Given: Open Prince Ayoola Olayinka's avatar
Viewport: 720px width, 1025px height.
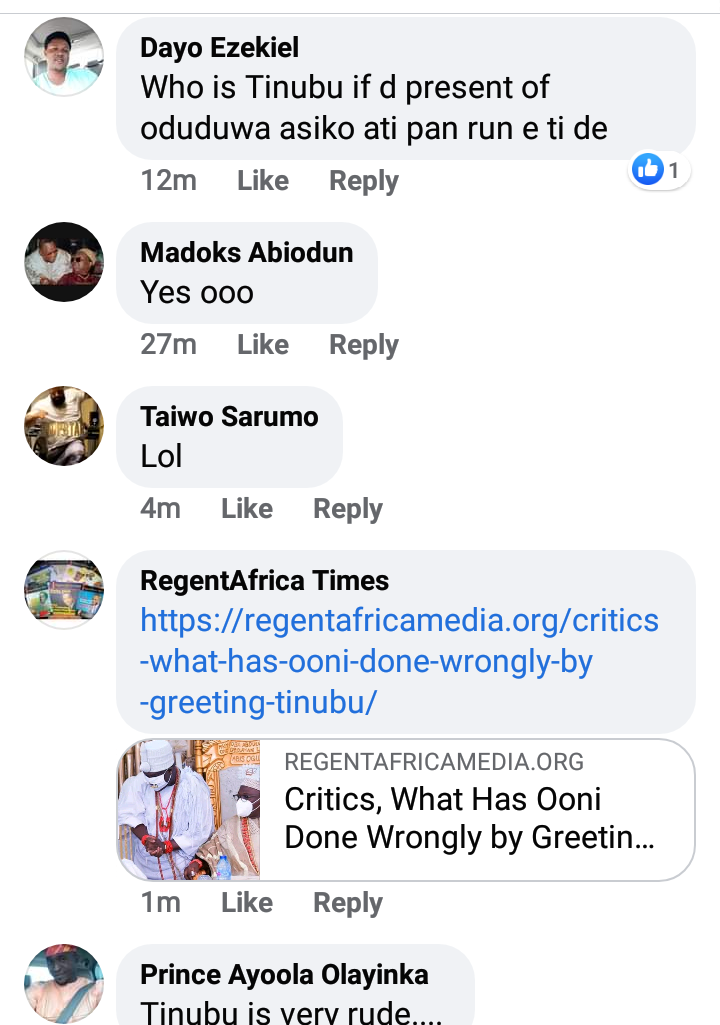Looking at the screenshot, I should [x=63, y=983].
